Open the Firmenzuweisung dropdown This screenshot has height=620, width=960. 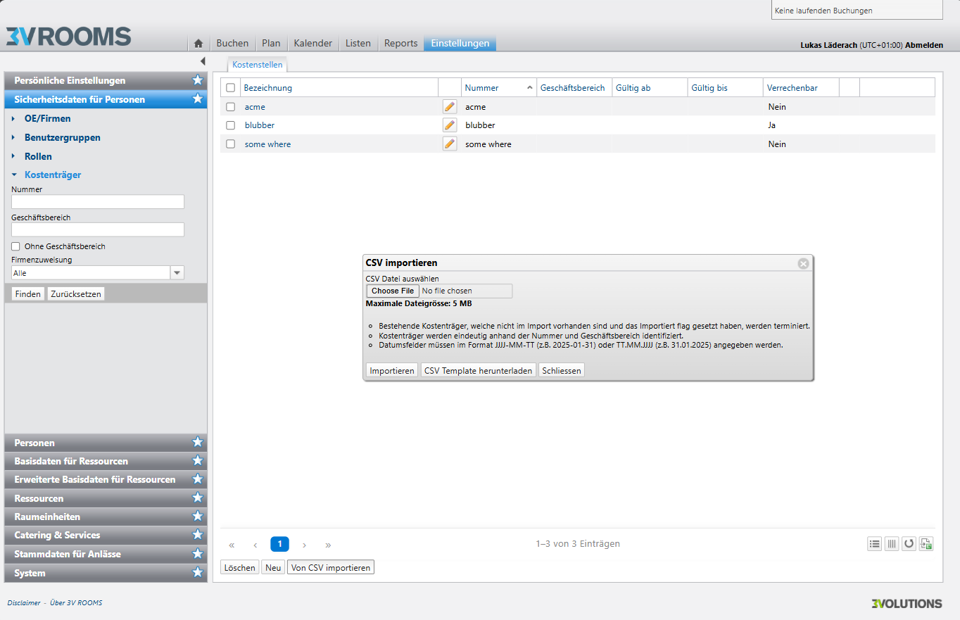point(177,273)
